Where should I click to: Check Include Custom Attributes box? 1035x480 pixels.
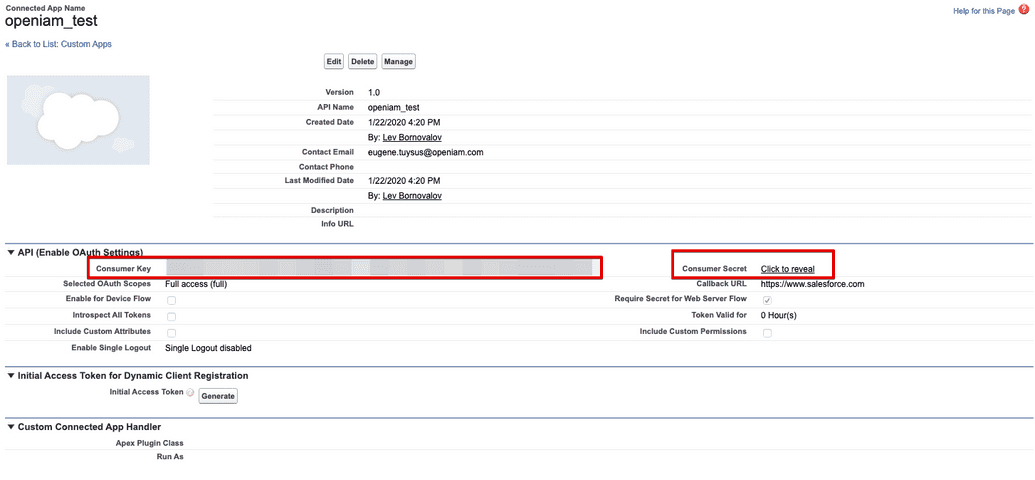[171, 332]
